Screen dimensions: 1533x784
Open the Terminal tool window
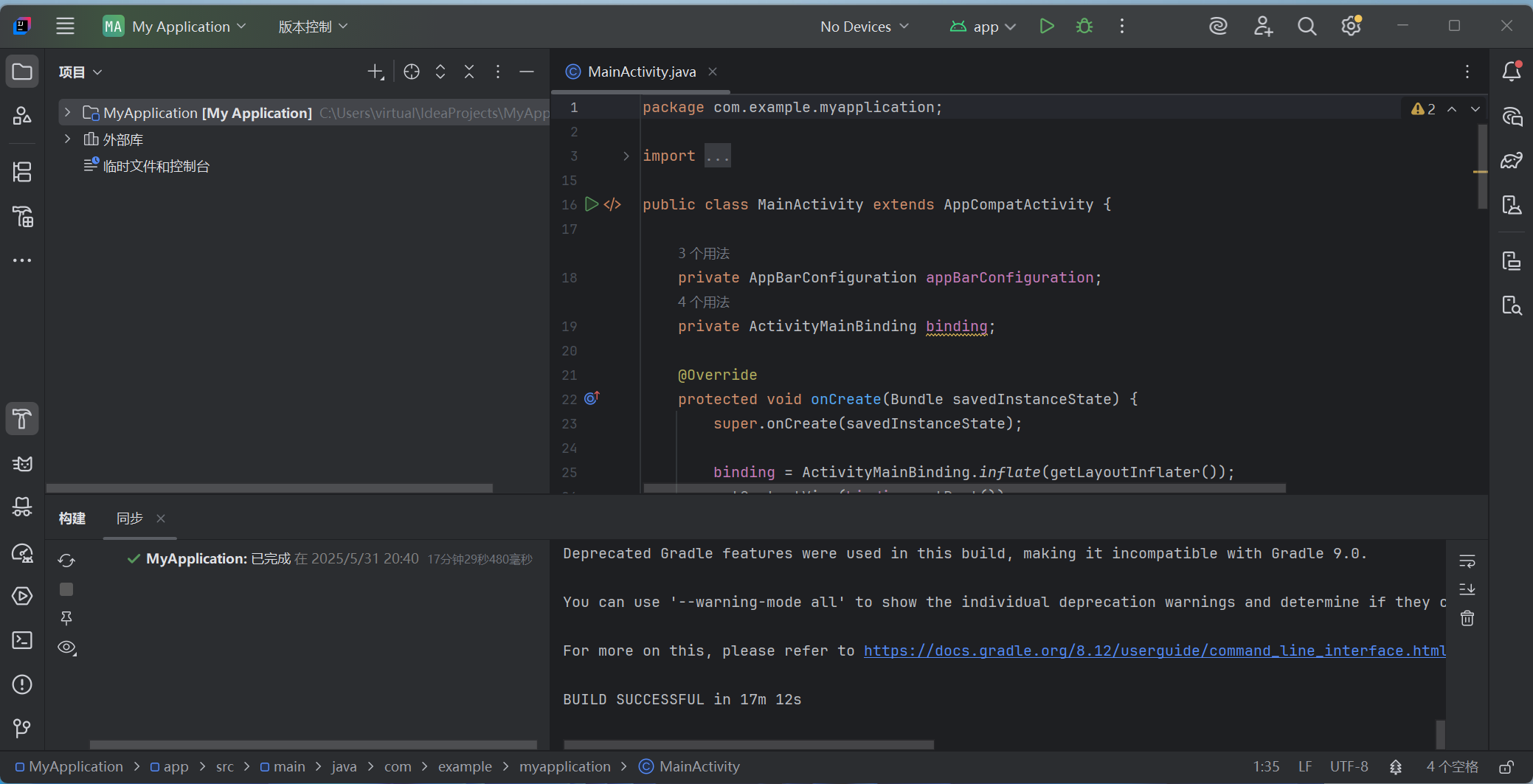point(22,640)
